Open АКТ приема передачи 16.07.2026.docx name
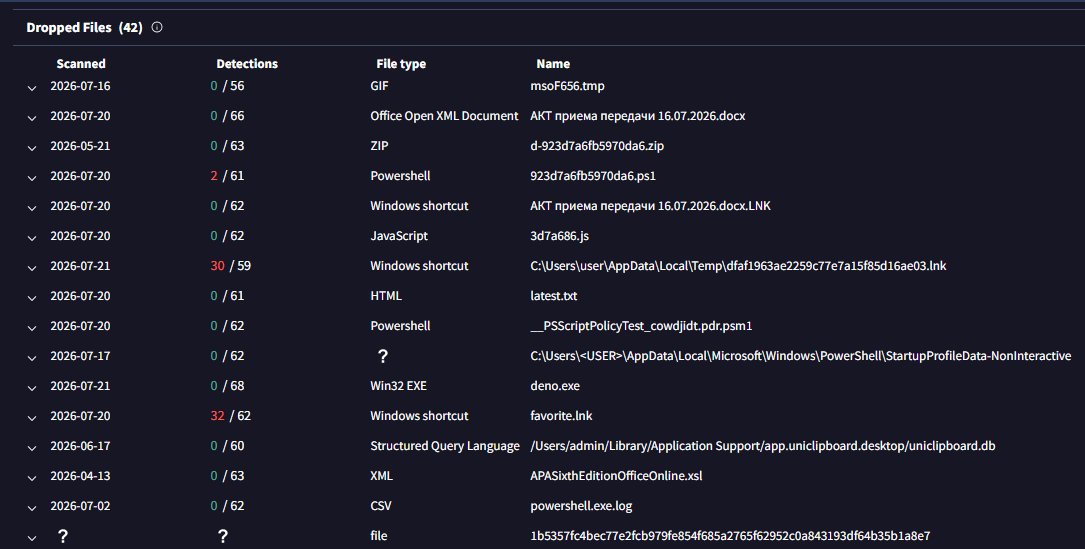 638,116
